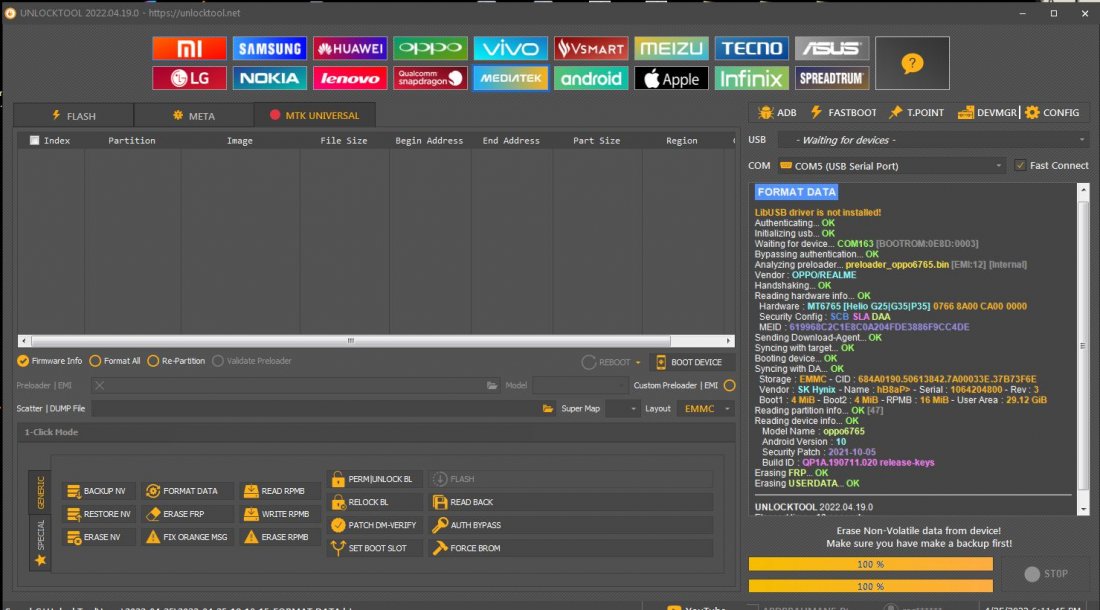
Task: Select the Apple brand logo
Action: (x=671, y=78)
